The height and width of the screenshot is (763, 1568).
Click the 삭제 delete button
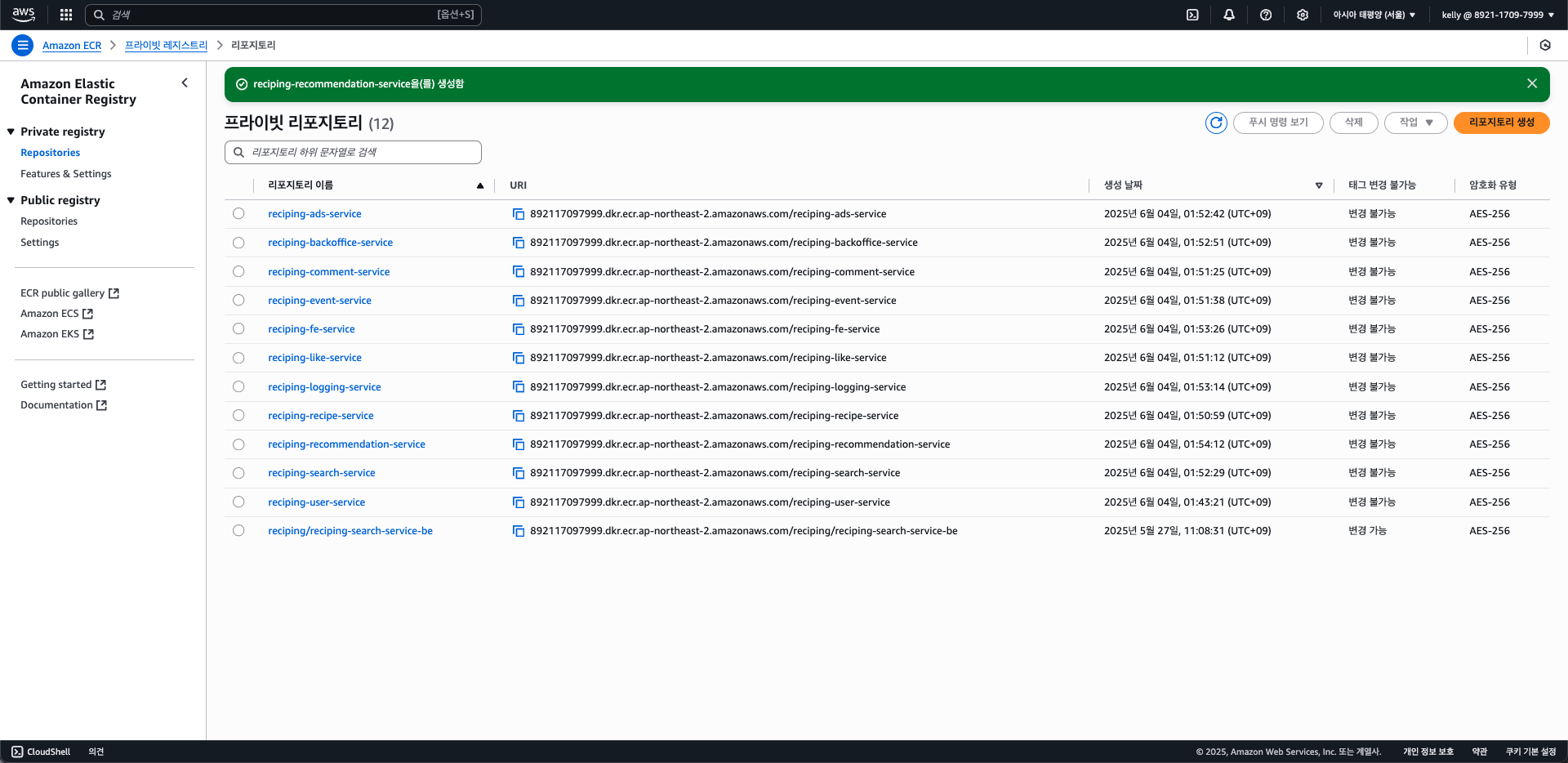tap(1354, 123)
